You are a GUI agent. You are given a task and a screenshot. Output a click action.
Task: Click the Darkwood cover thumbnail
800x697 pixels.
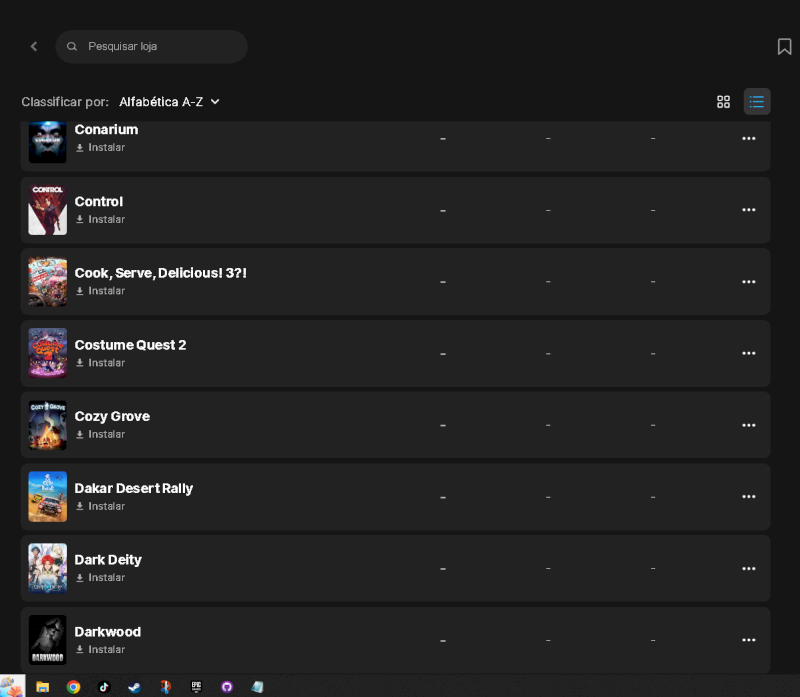47,640
